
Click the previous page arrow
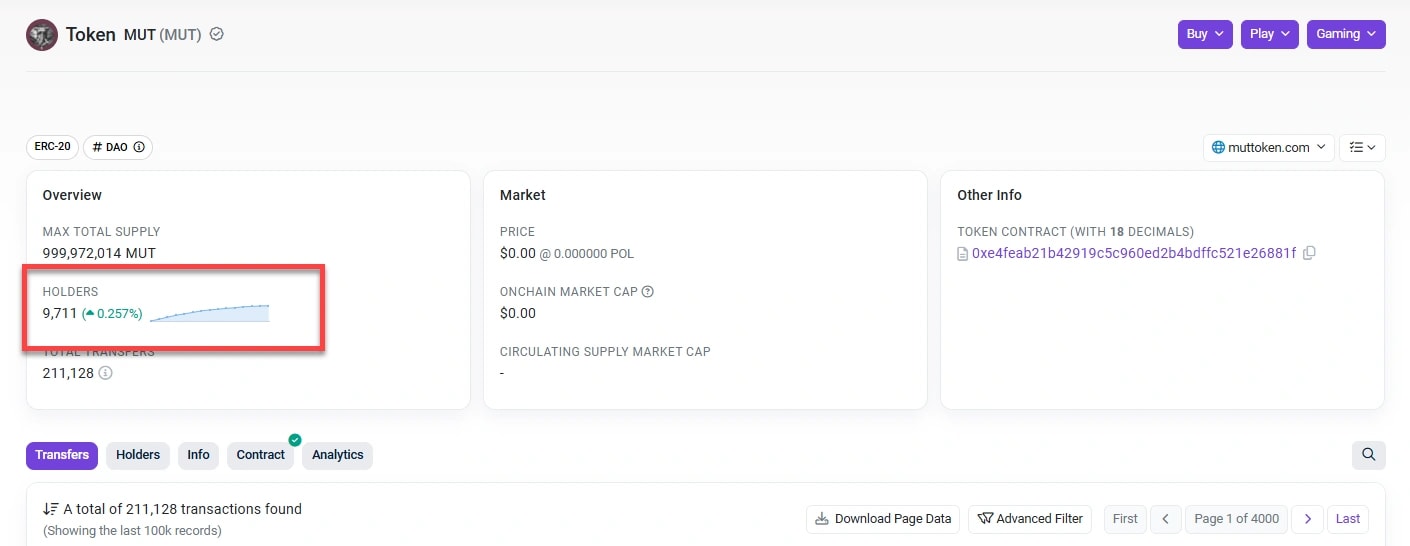(x=1165, y=519)
